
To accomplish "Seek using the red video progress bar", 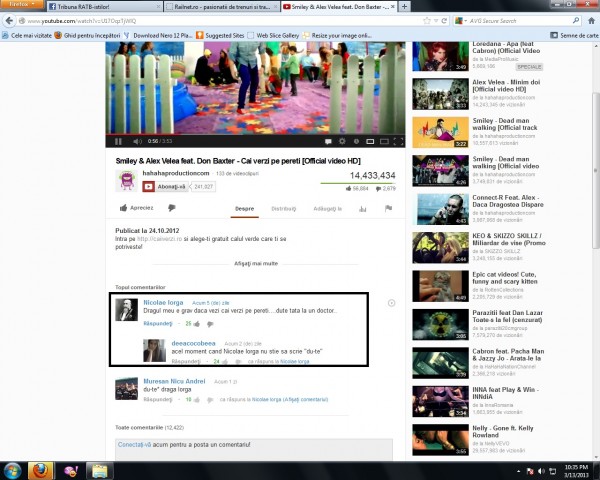I will pyautogui.click(x=255, y=135).
